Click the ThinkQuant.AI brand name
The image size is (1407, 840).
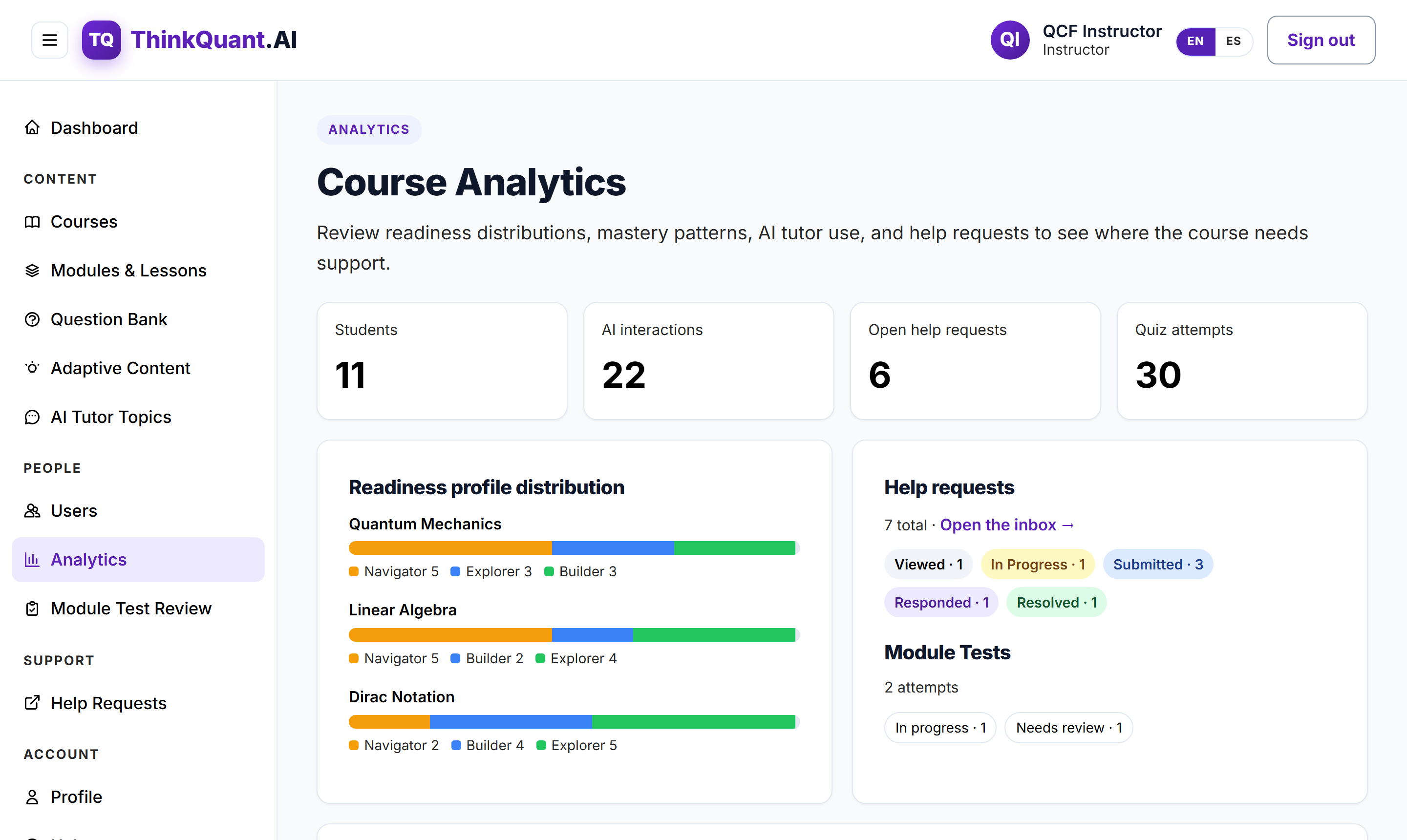(x=214, y=40)
